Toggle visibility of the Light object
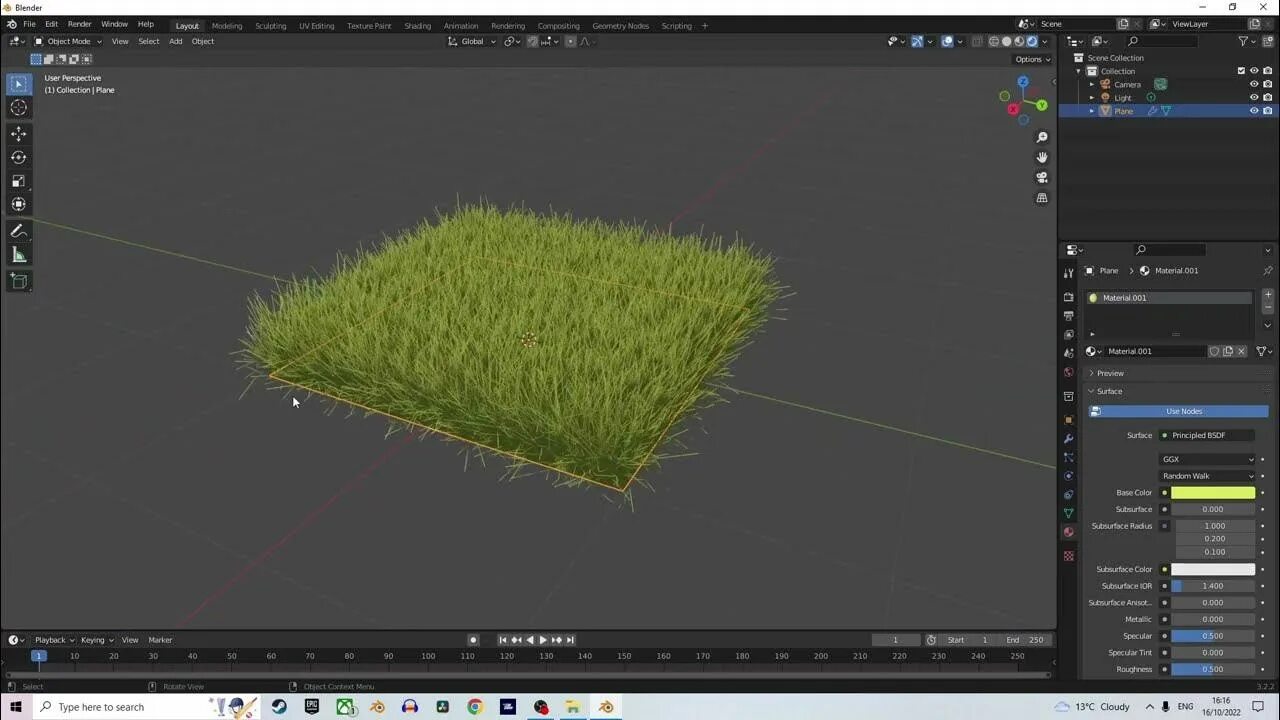 point(1254,97)
